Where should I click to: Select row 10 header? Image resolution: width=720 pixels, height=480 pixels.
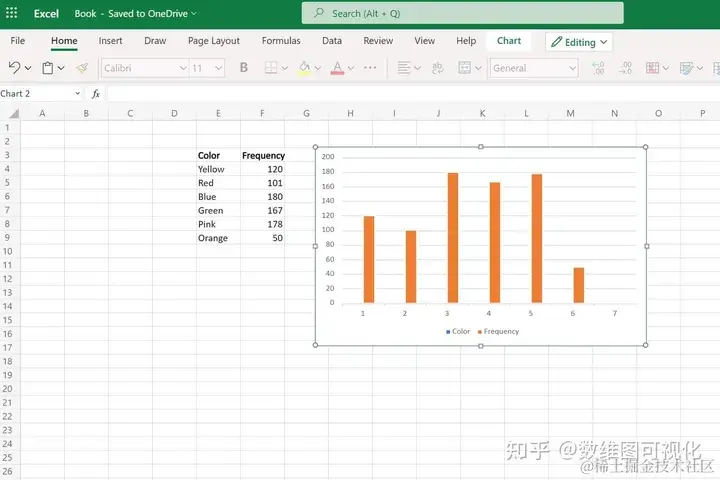(7, 251)
